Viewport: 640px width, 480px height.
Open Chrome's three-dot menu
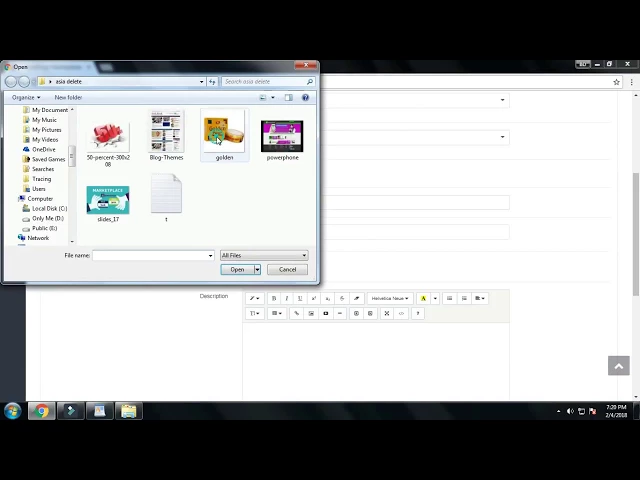pos(631,82)
